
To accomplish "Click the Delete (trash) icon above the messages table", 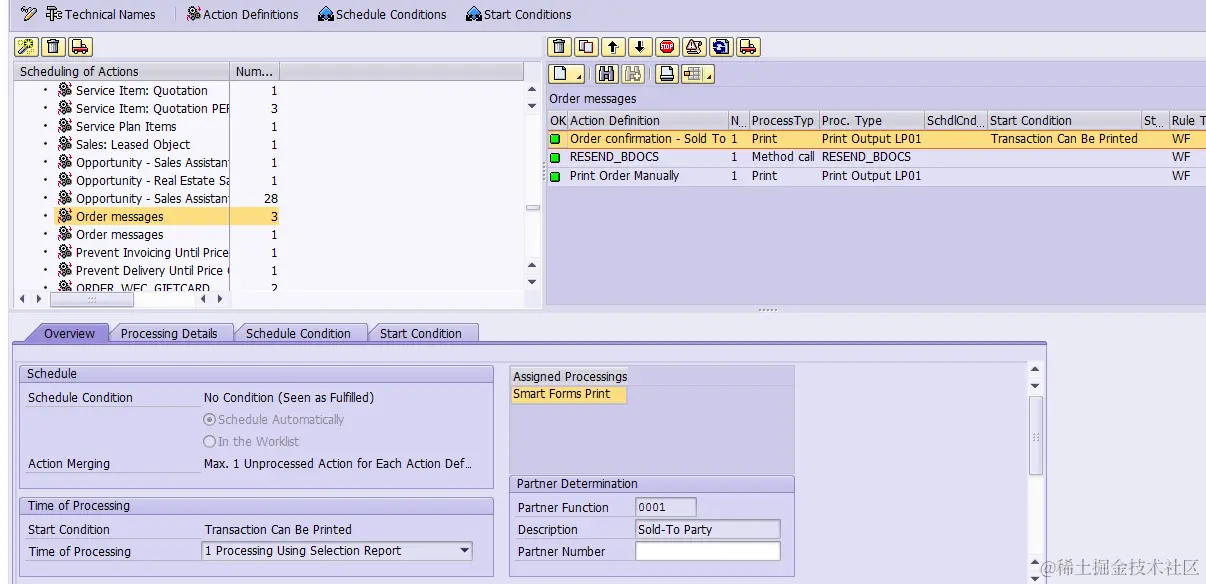I will tap(560, 46).
